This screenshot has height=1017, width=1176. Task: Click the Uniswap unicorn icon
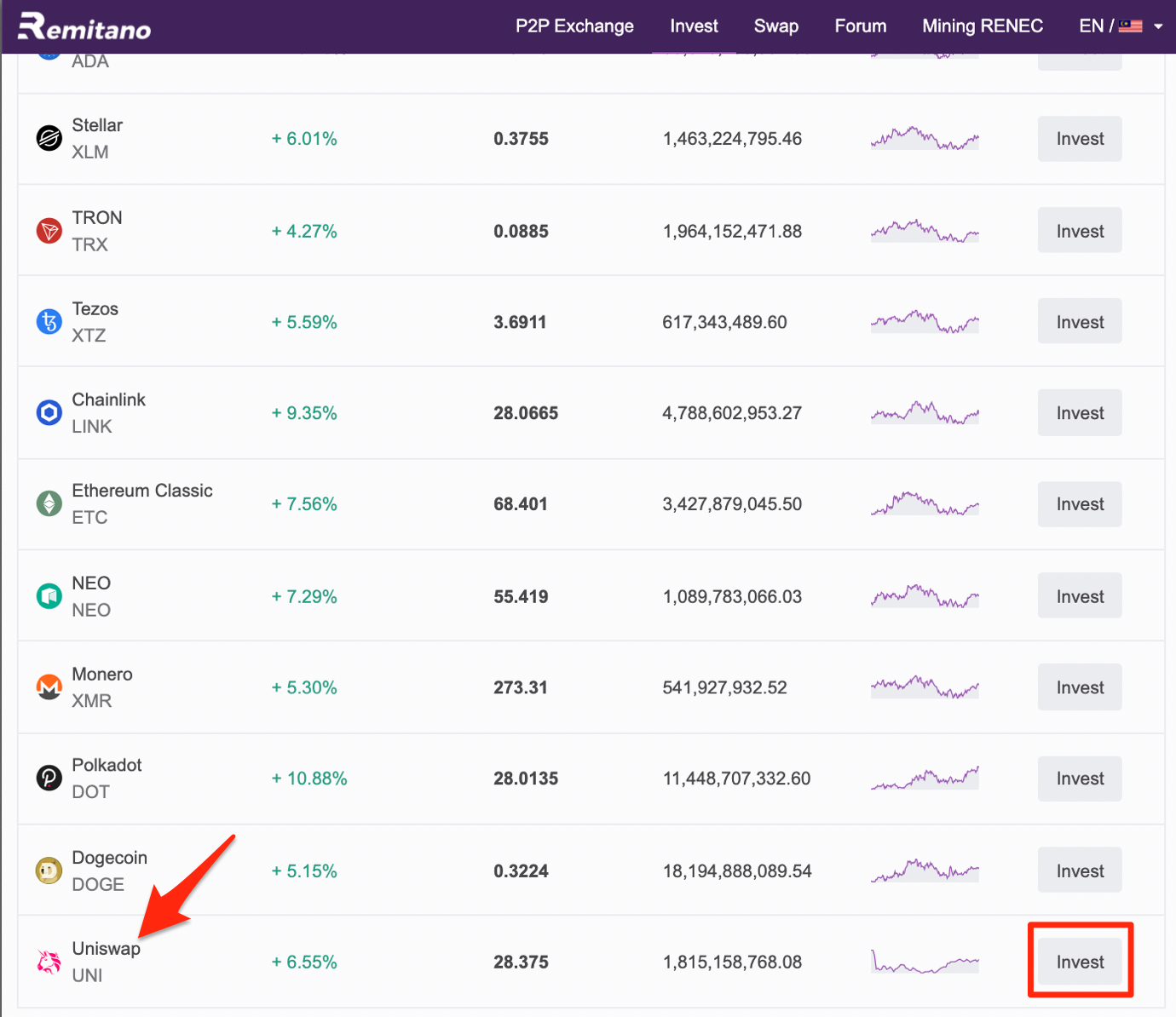[49, 962]
